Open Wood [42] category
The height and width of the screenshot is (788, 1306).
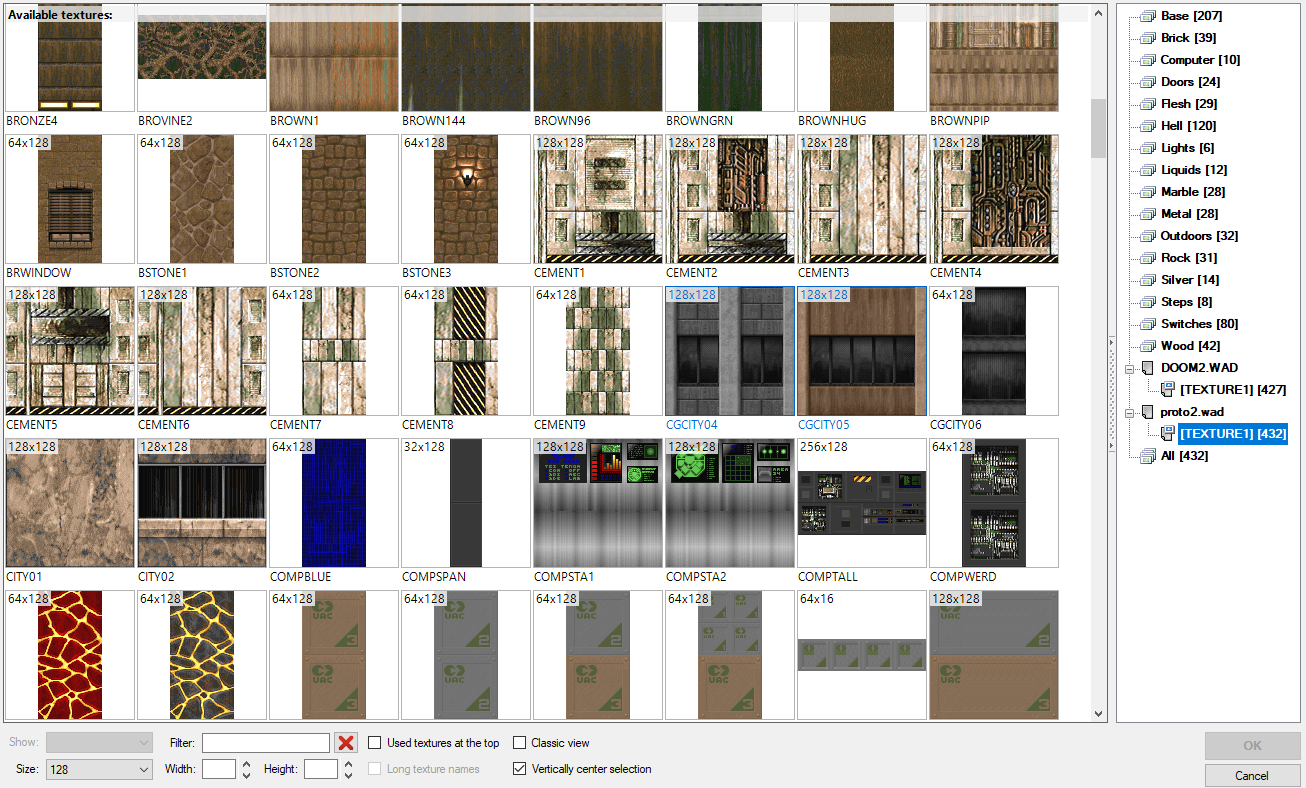coord(1190,346)
